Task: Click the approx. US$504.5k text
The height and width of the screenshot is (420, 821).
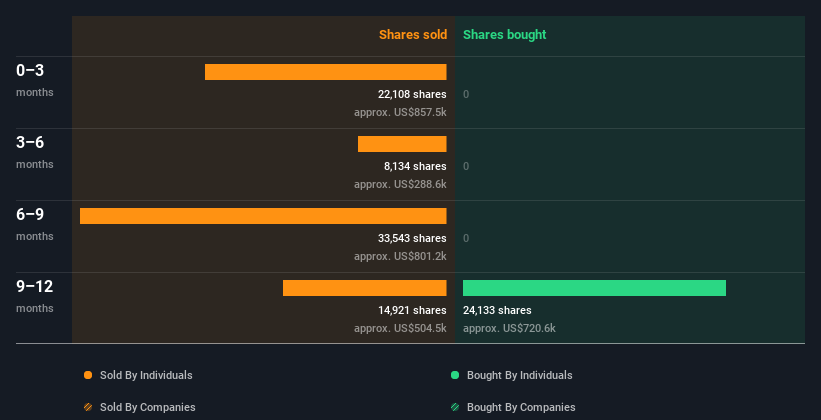Action: 400,328
